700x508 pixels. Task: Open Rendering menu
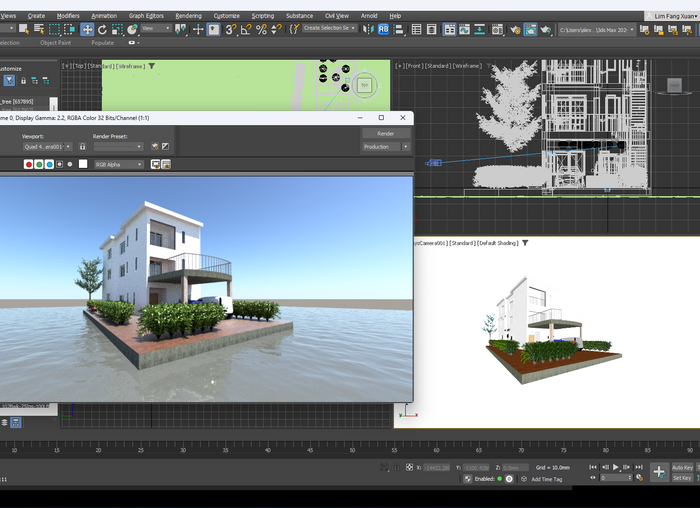[188, 16]
